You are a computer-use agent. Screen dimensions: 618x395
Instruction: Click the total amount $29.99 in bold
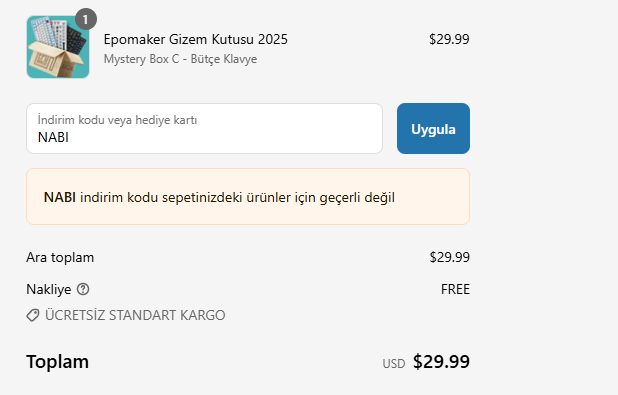(x=441, y=362)
